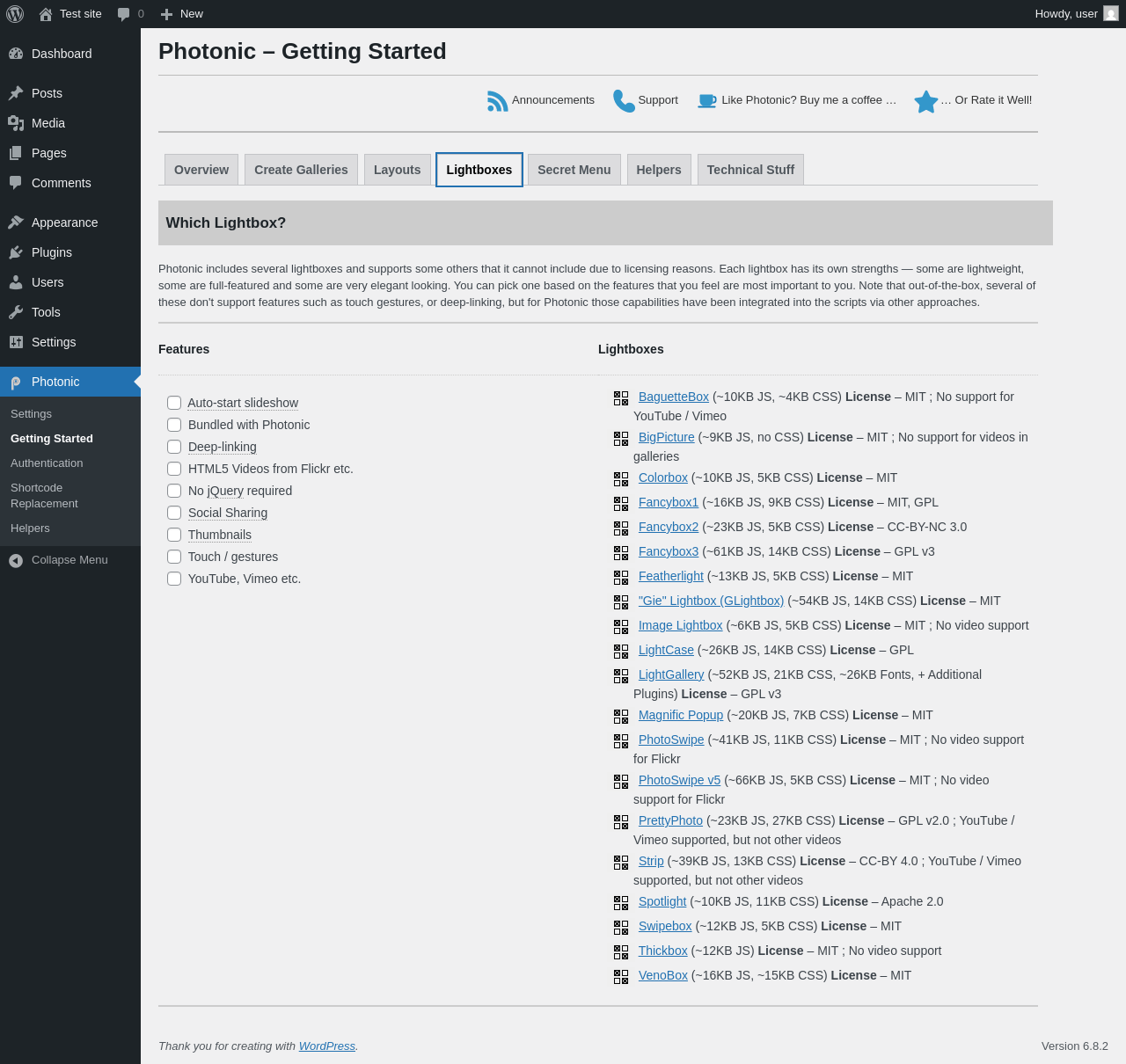Click the Collapse Menu arrow icon
This screenshot has width=1126, height=1064.
coord(16,560)
